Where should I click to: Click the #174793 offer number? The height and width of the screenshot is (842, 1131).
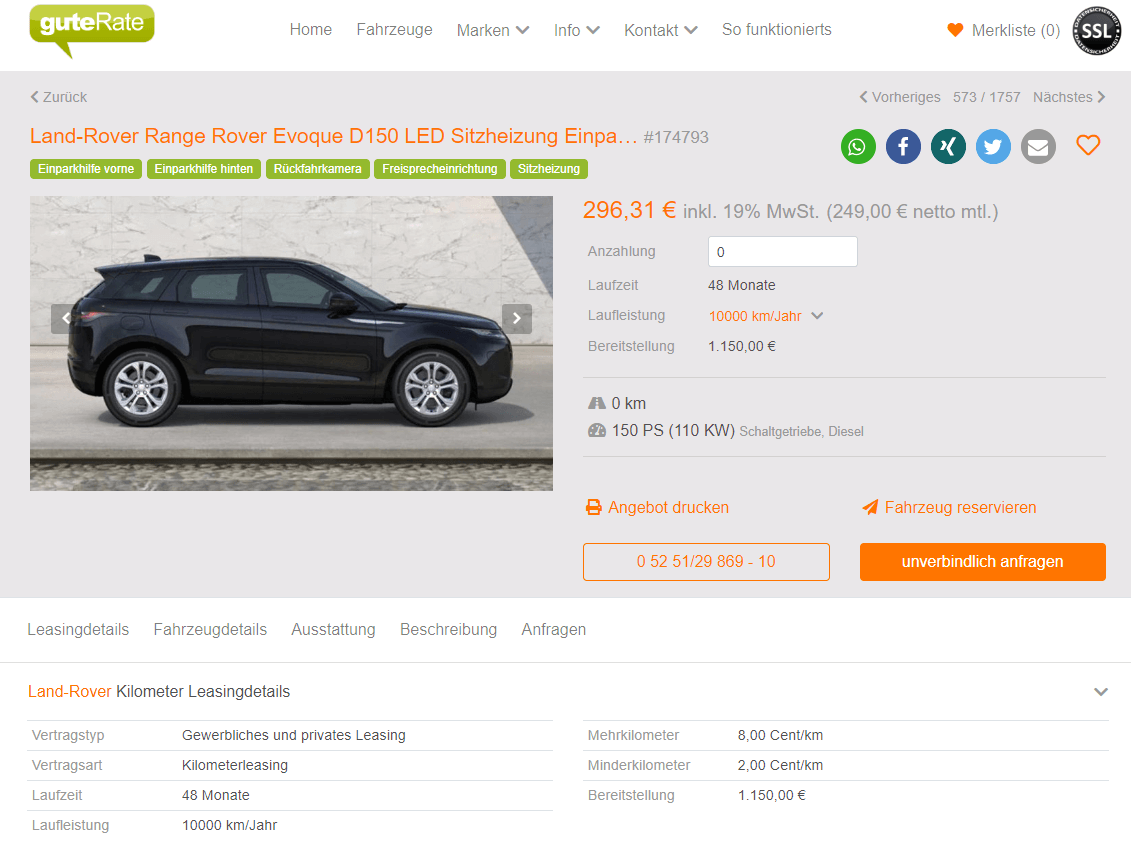[676, 137]
